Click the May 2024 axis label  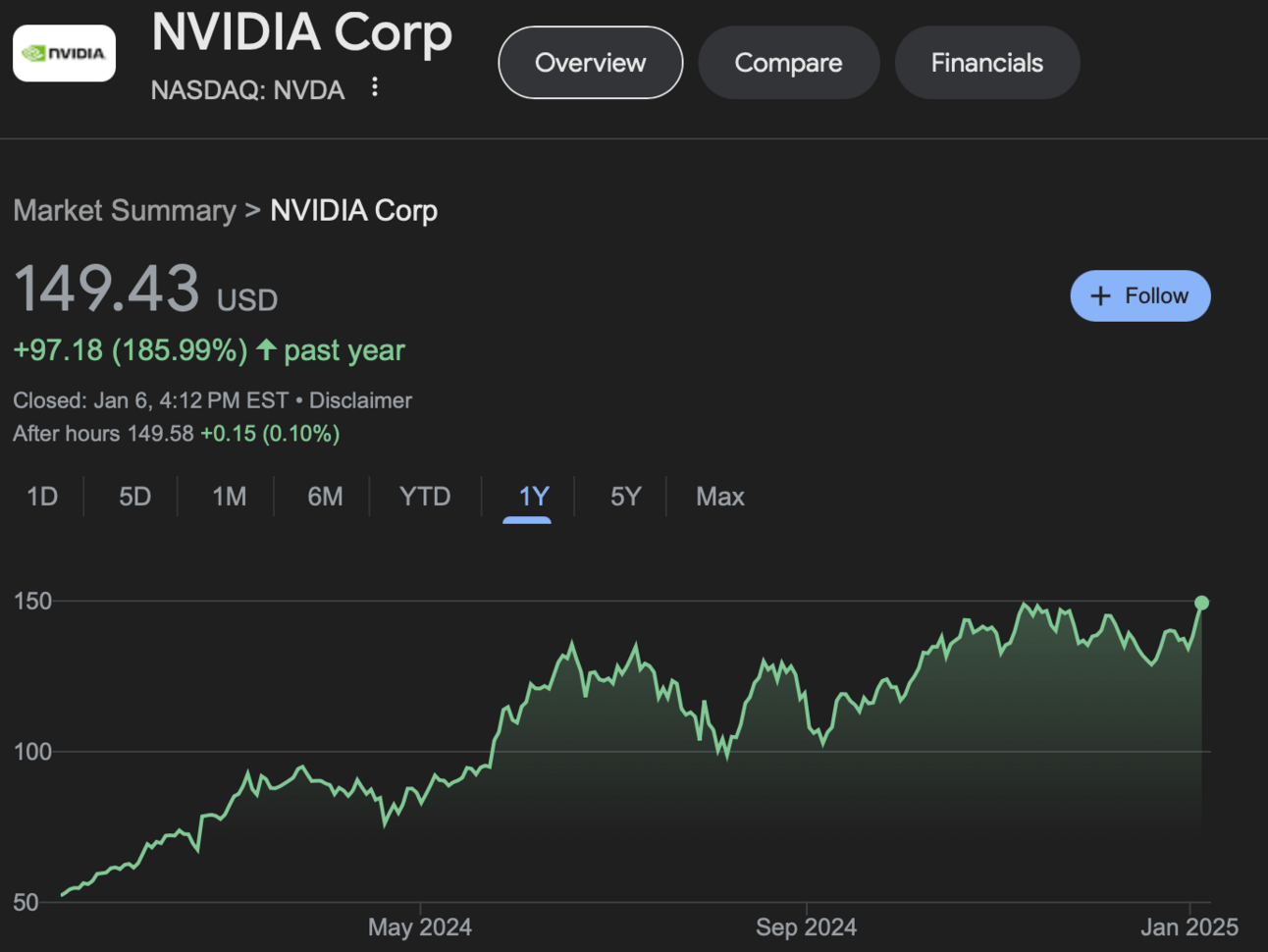coord(419,926)
